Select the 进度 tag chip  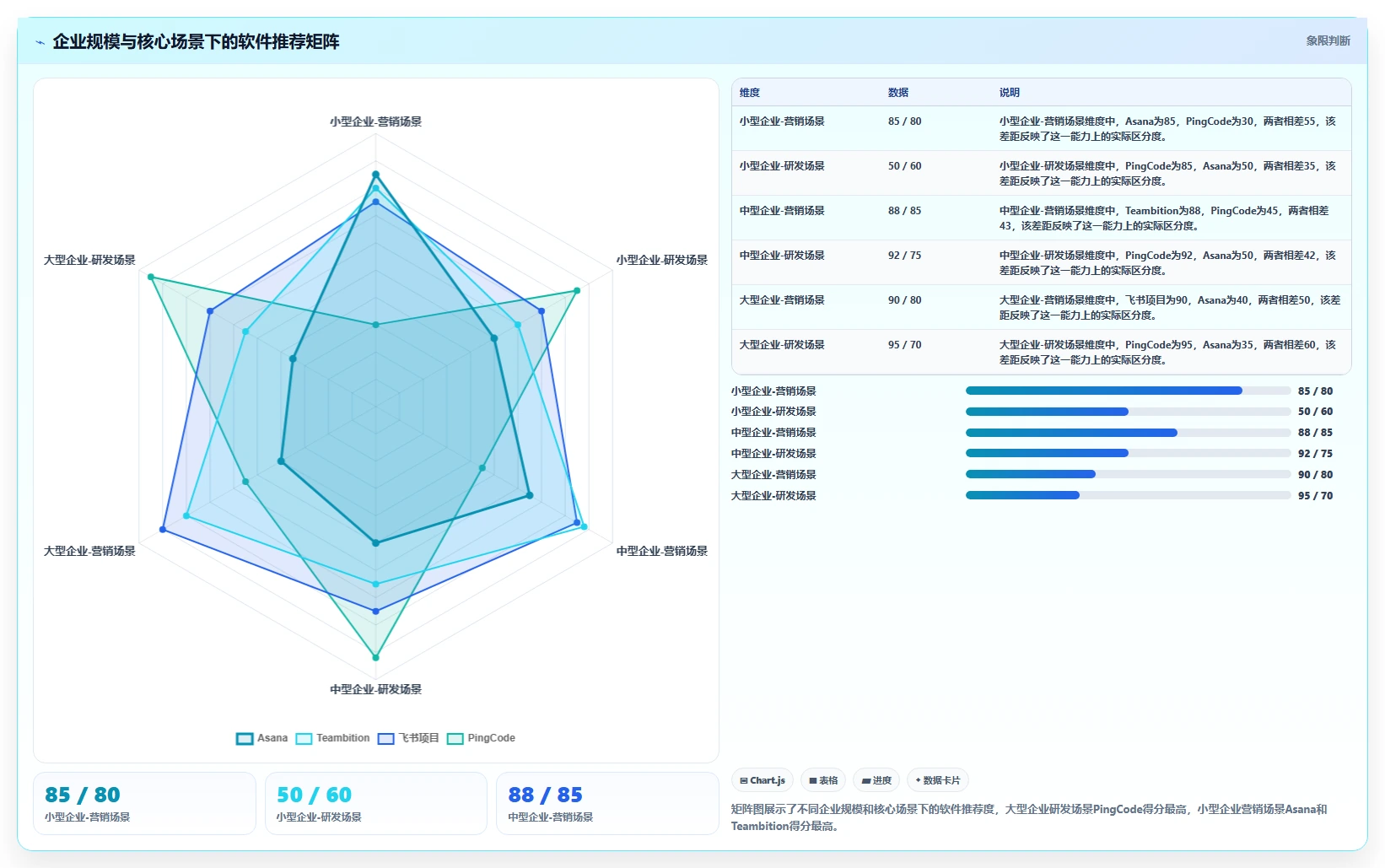coord(876,780)
